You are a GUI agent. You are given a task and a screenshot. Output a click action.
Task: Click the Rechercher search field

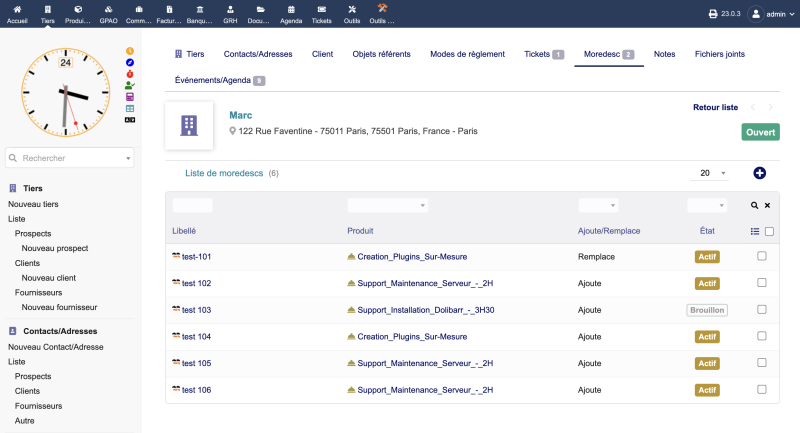(70, 158)
